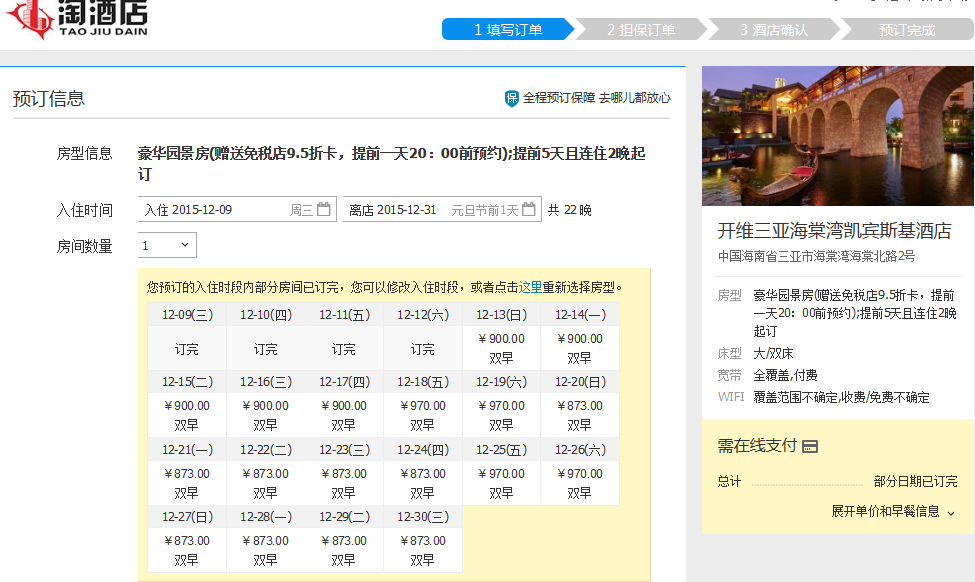Select the 预订完成 step tab
Screen dimensions: 975x582
906,30
